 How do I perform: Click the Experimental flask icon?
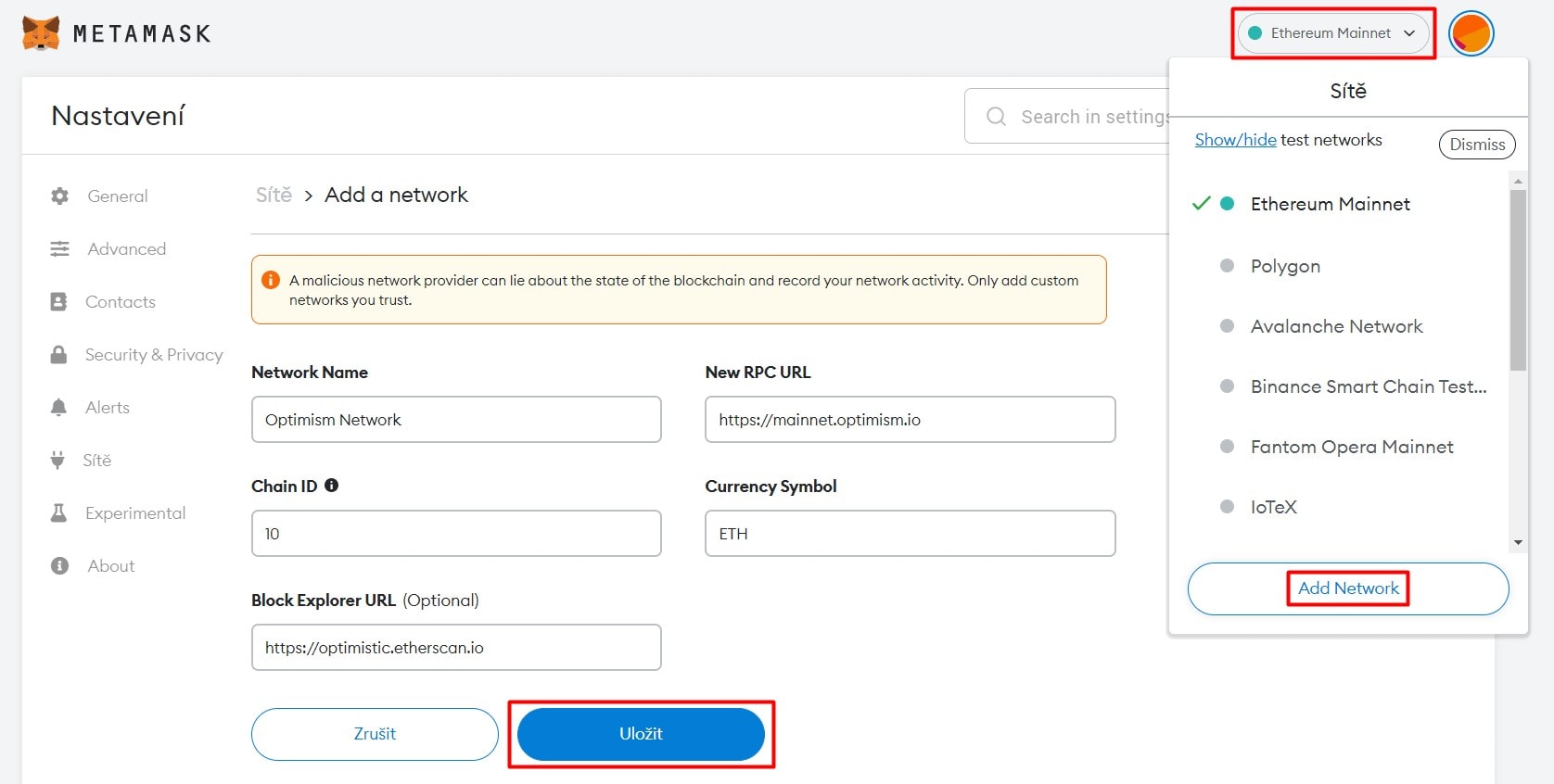coord(58,513)
